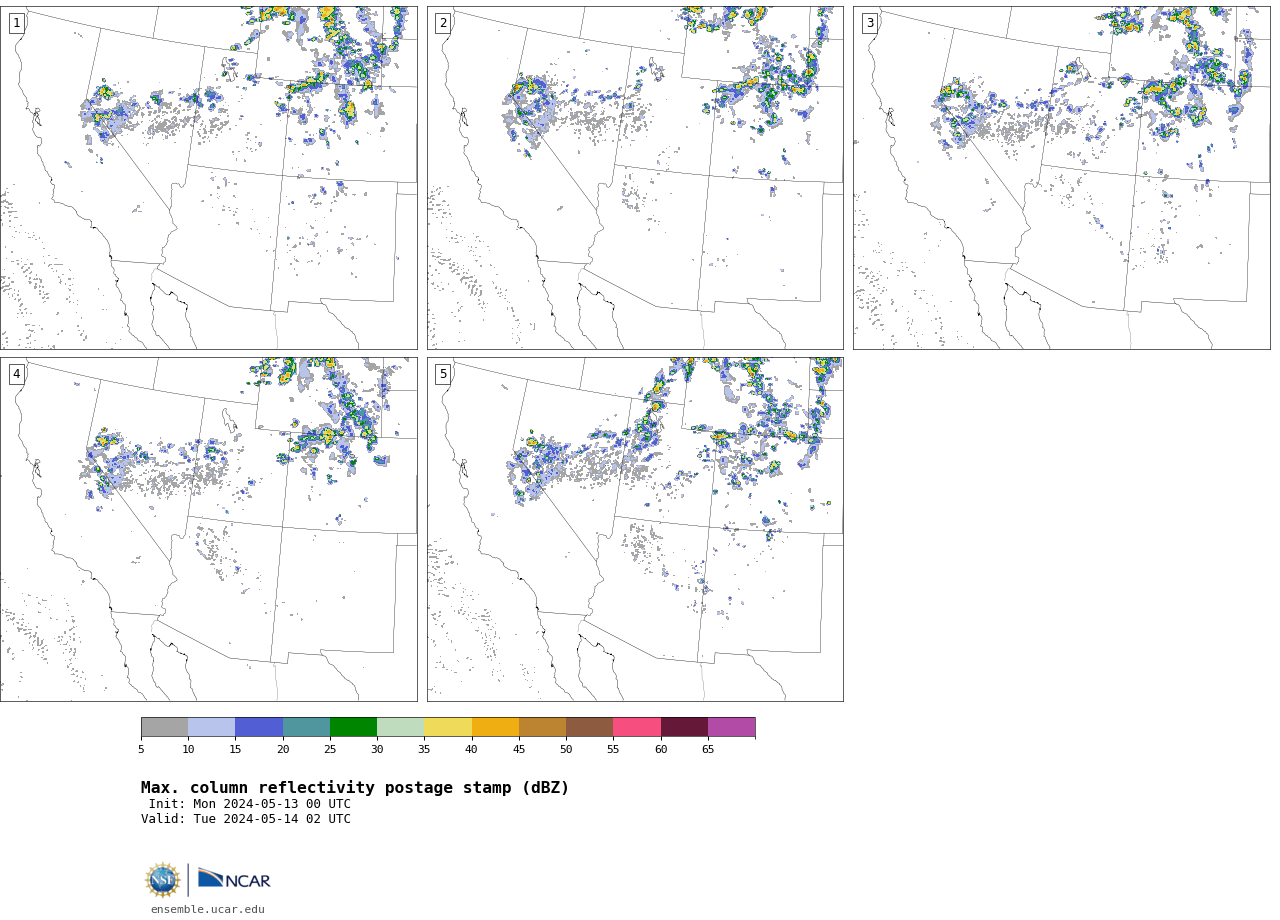Click the light blue 10-15 dBZ swatch
This screenshot has height=920, width=1280.
point(212,727)
